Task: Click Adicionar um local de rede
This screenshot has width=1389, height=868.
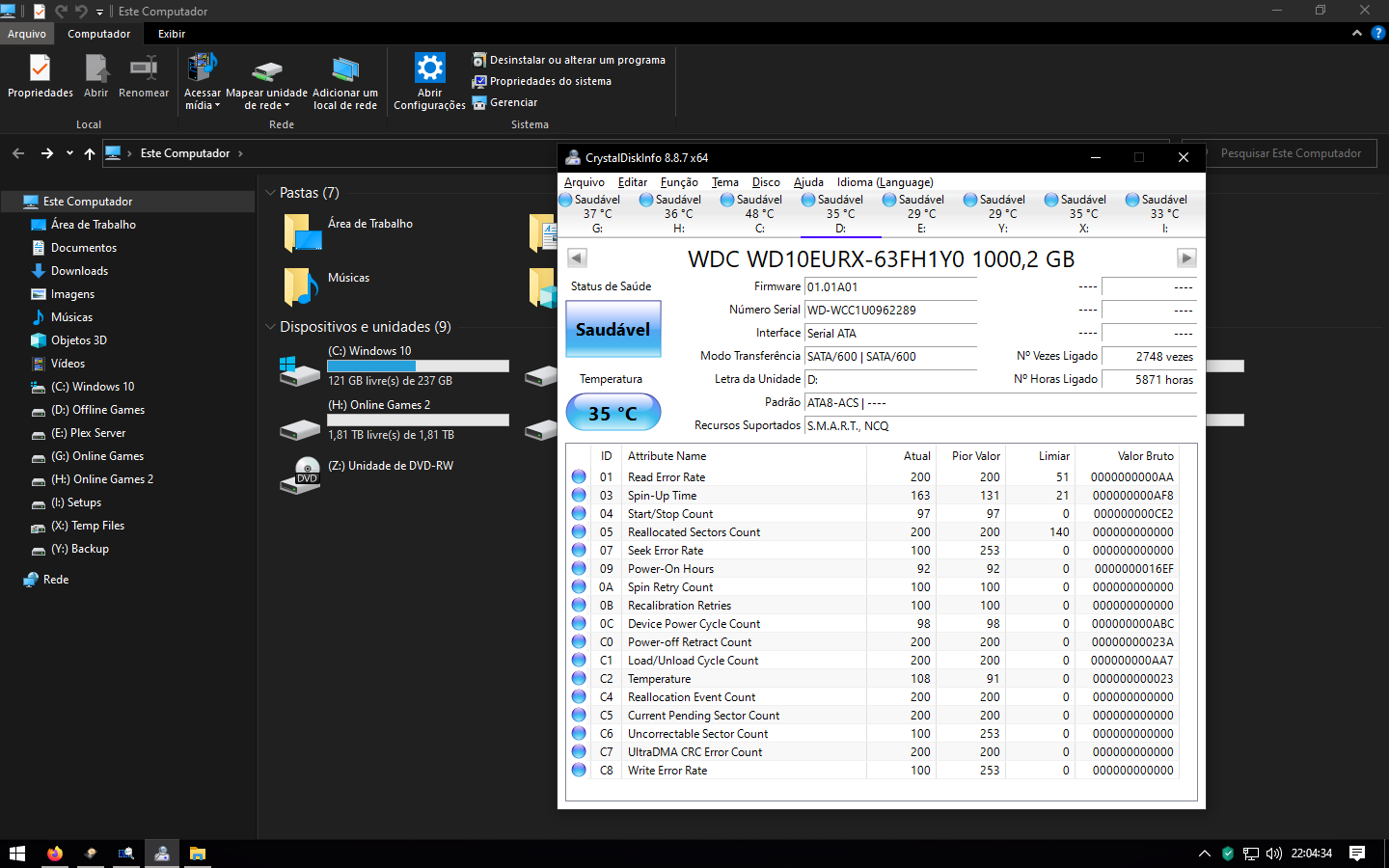Action: pyautogui.click(x=345, y=82)
